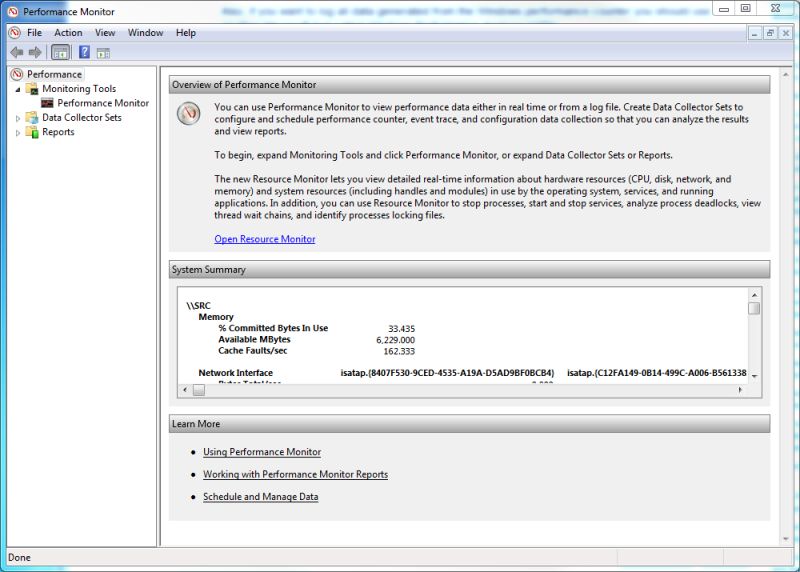Minimize the Performance Monitor main window
This screenshot has height=572, width=800.
(x=723, y=9)
